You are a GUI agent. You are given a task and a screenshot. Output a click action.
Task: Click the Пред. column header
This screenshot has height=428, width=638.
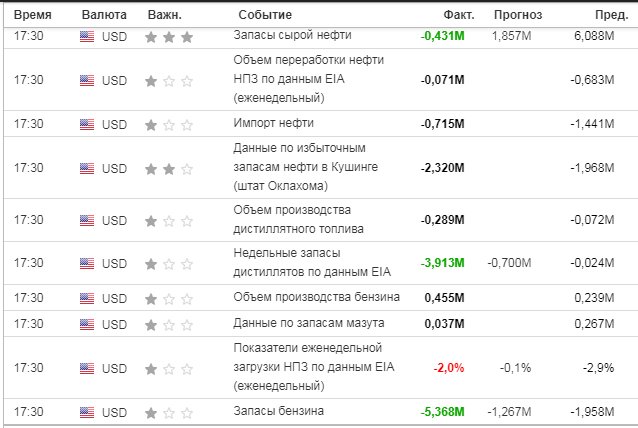coord(612,15)
